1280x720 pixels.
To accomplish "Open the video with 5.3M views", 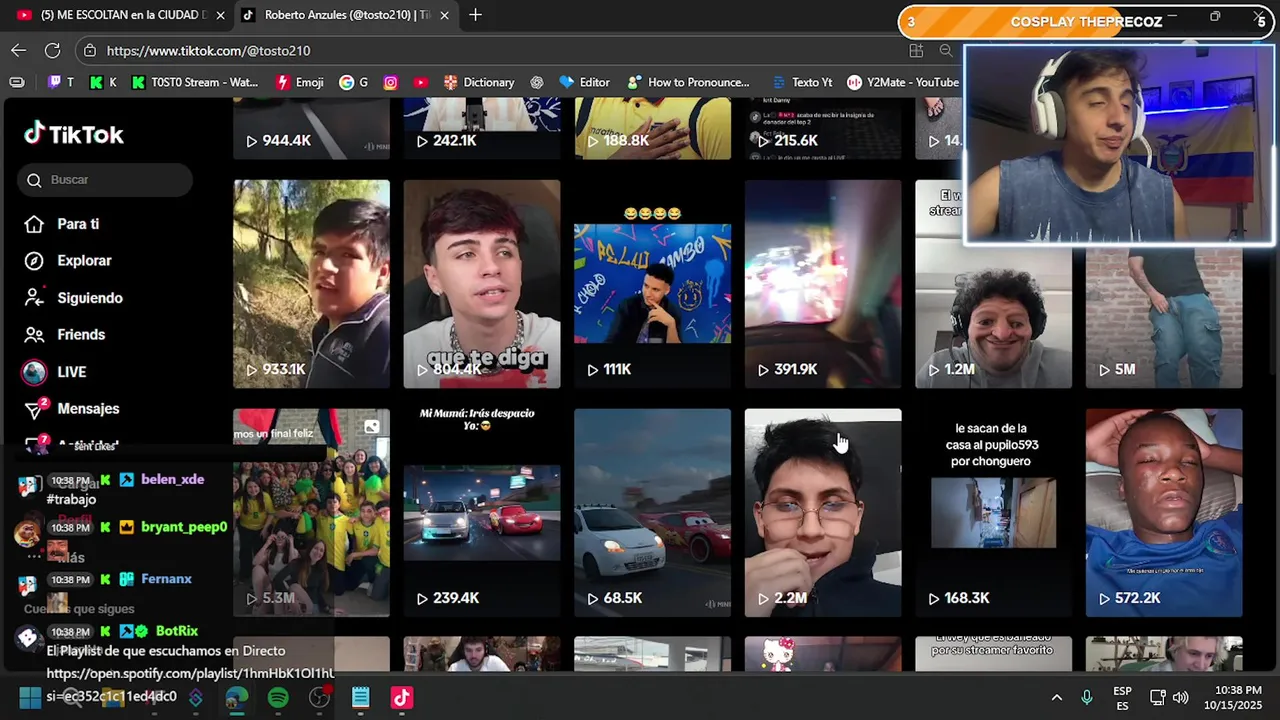I will point(311,512).
